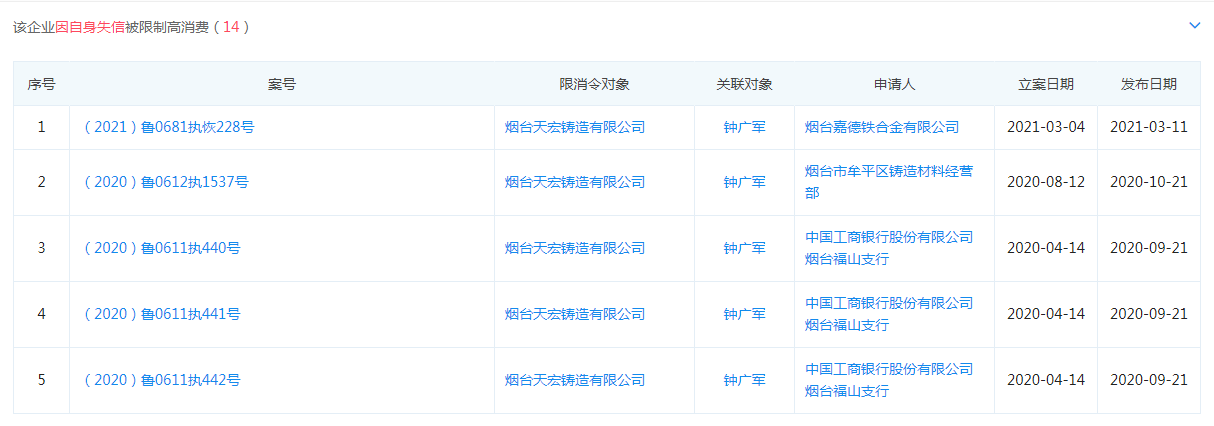Image resolution: width=1214 pixels, height=426 pixels.
Task: Open 钟广军 profile in row 4
Action: 744,314
